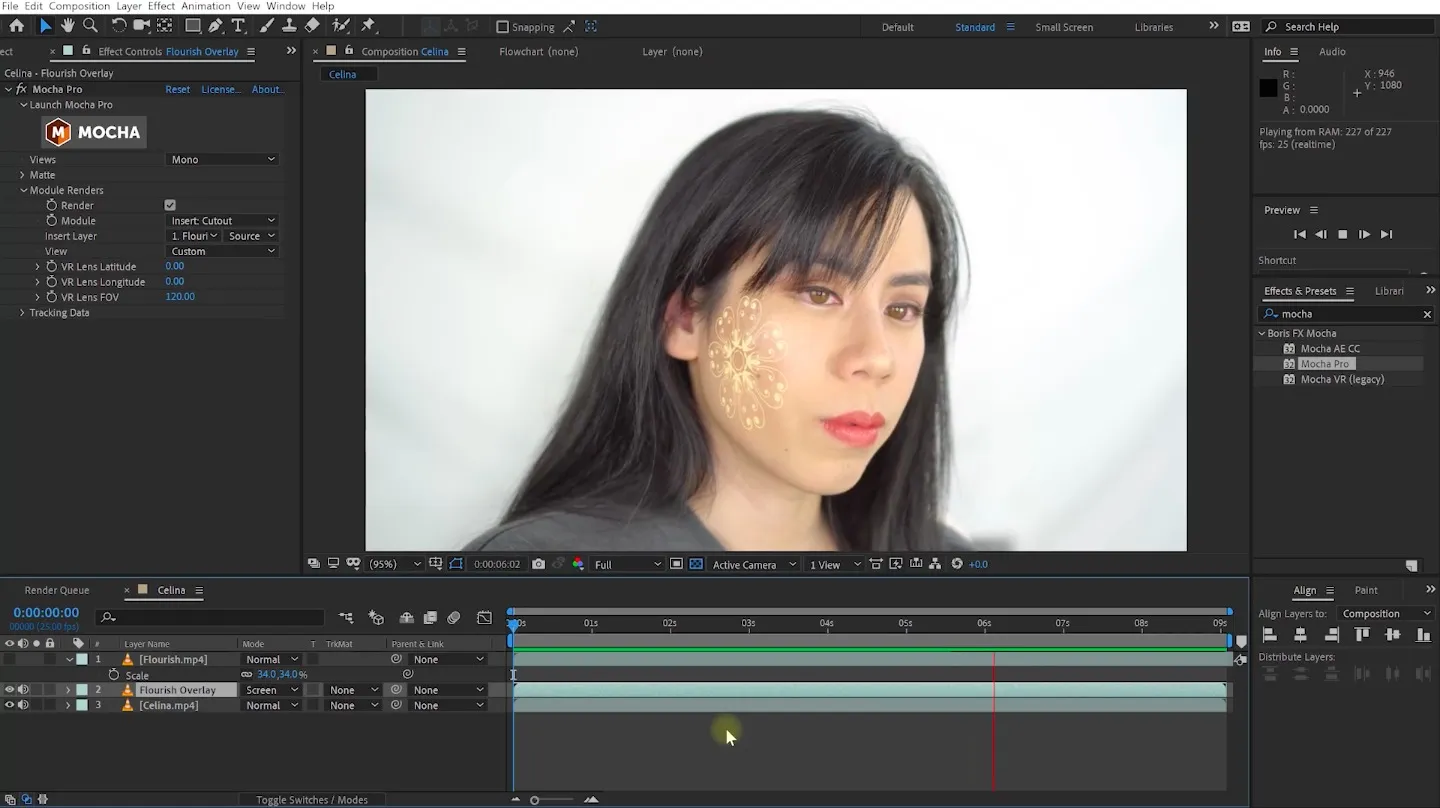Click the timeline zoom slider handle
This screenshot has height=808, width=1440.
click(x=535, y=800)
